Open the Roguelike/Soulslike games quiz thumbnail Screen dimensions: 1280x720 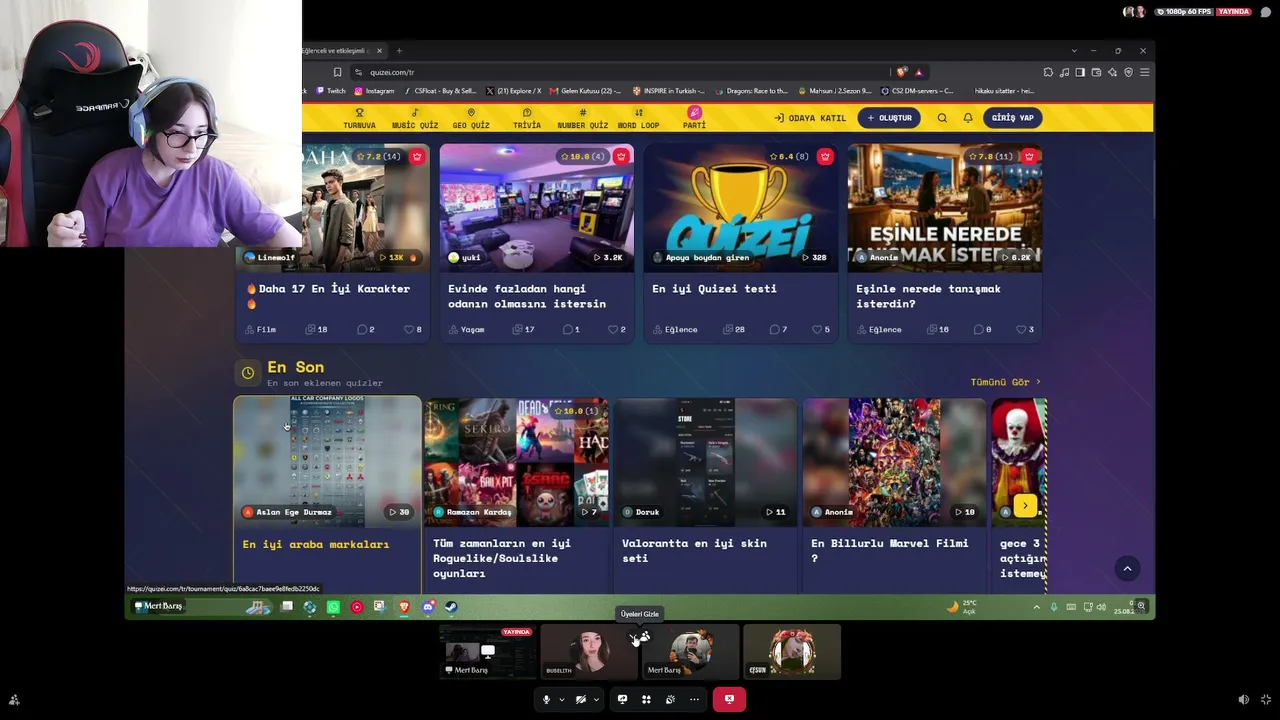[x=516, y=463]
